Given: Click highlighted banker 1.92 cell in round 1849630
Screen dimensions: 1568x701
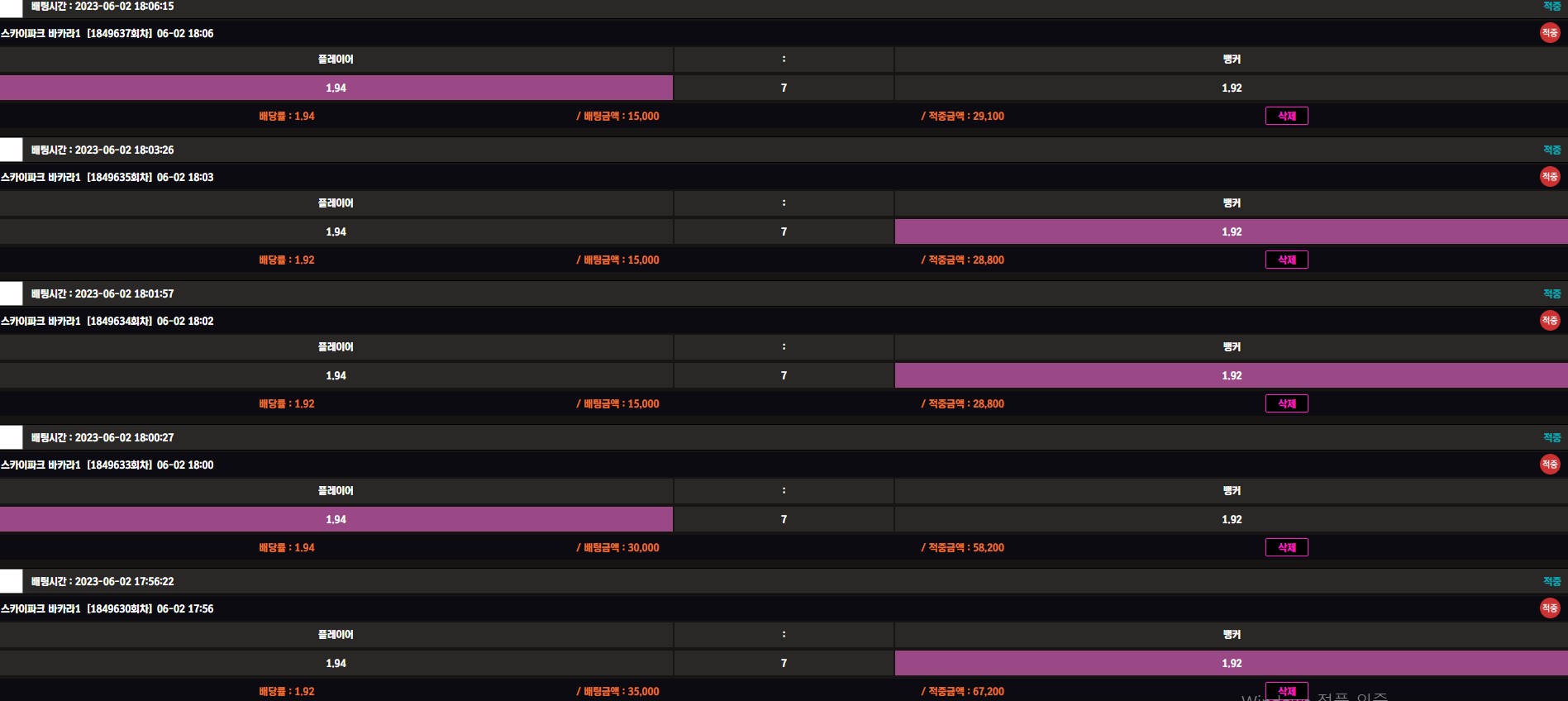Looking at the screenshot, I should pos(1231,663).
